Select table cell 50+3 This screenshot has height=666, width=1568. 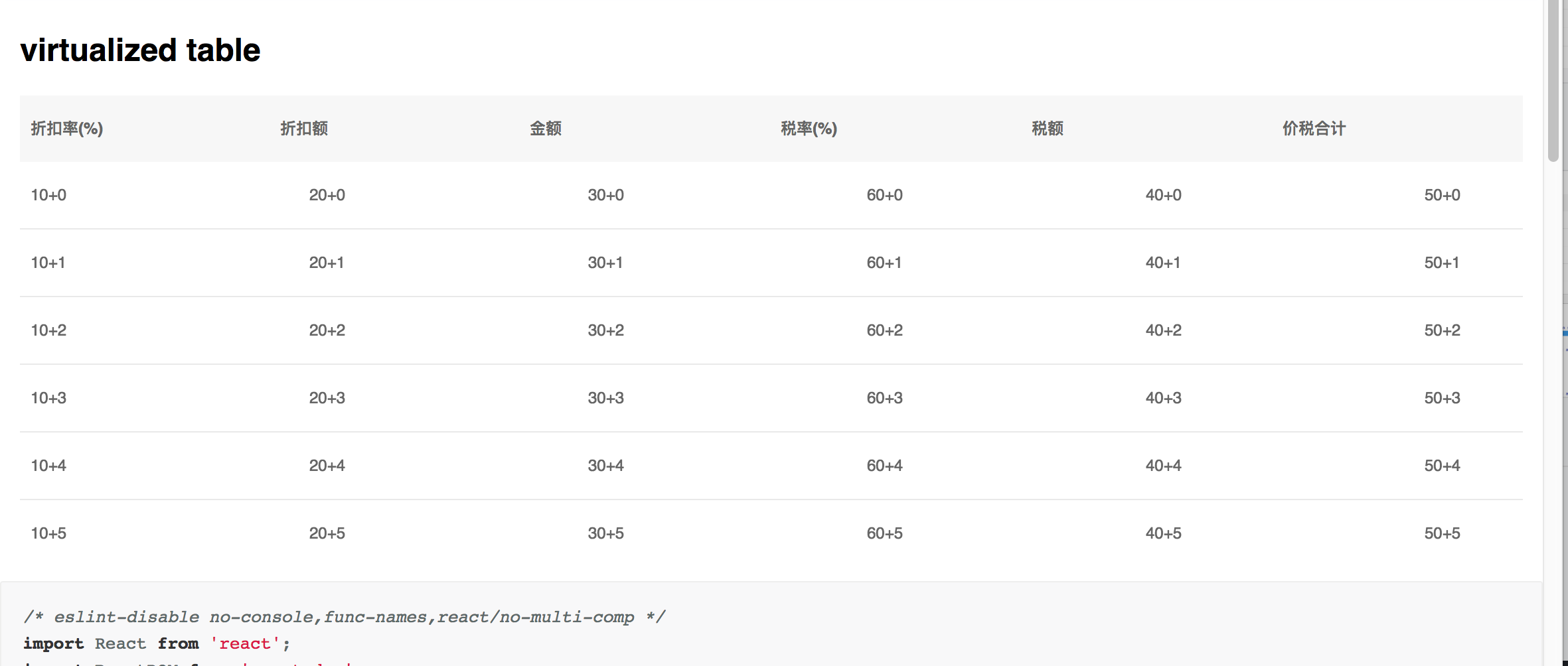(x=1443, y=398)
